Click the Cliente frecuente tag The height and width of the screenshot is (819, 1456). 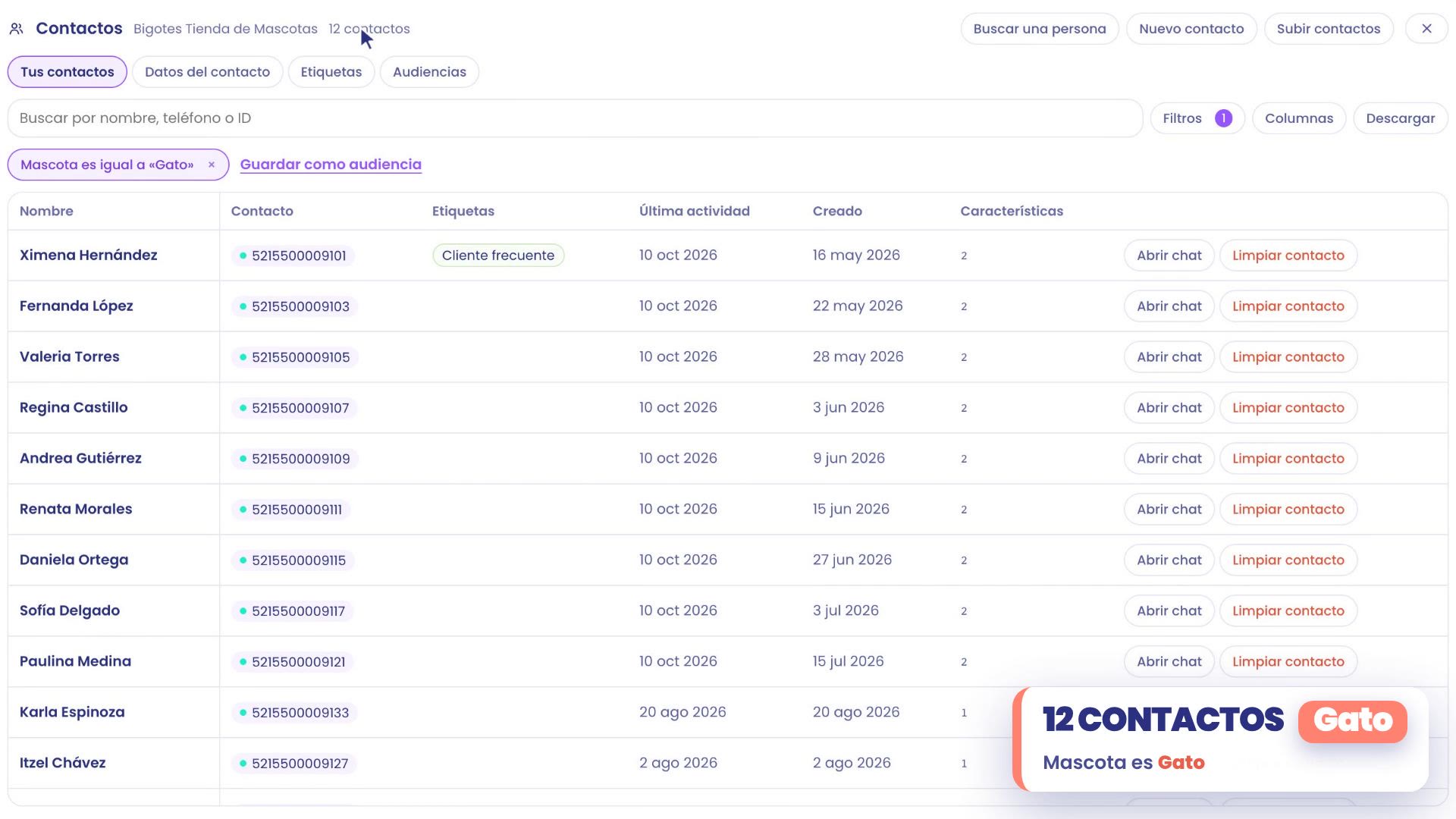498,256
